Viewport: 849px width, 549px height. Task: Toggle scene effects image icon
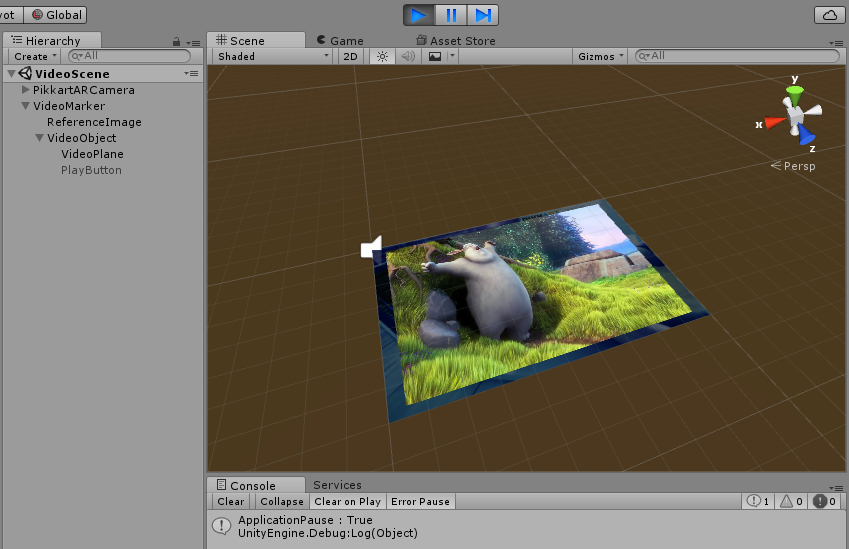(x=434, y=56)
